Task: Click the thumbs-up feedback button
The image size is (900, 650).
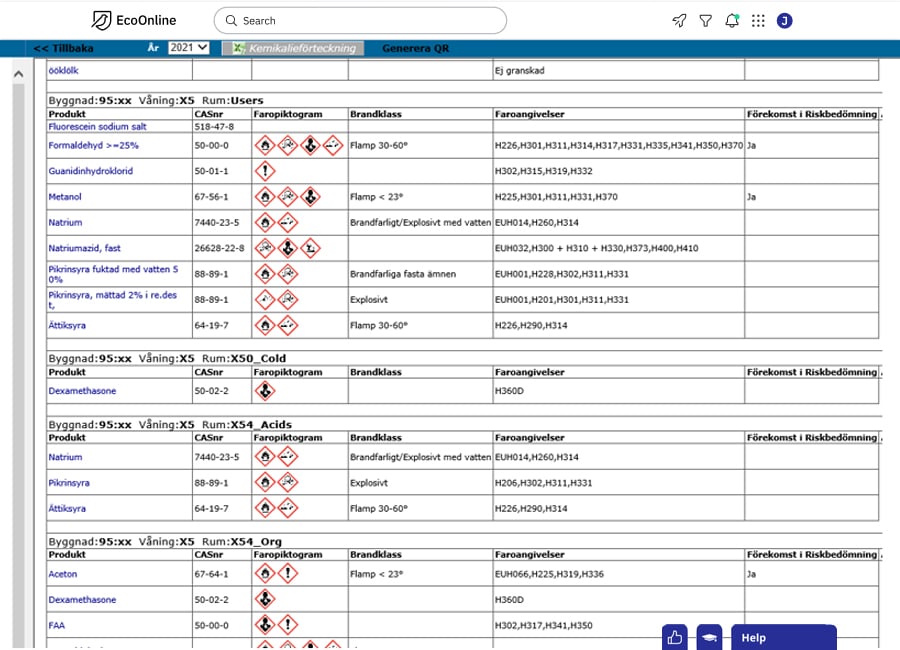Action: 675,637
